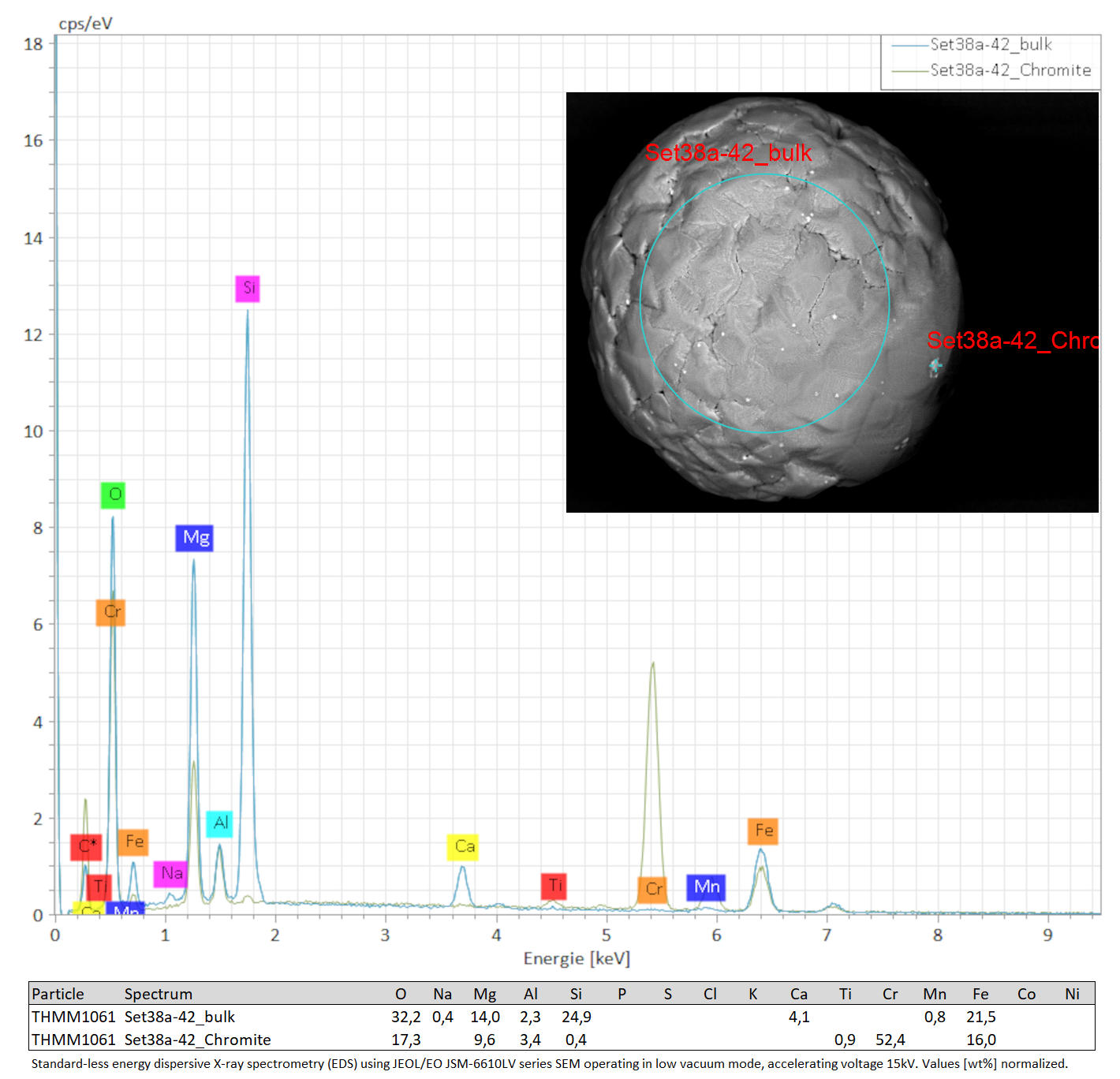The width and height of the screenshot is (1120, 1079).
Task: Click the red Set38a-42_bulk annotation on SEM image
Action: (x=728, y=153)
